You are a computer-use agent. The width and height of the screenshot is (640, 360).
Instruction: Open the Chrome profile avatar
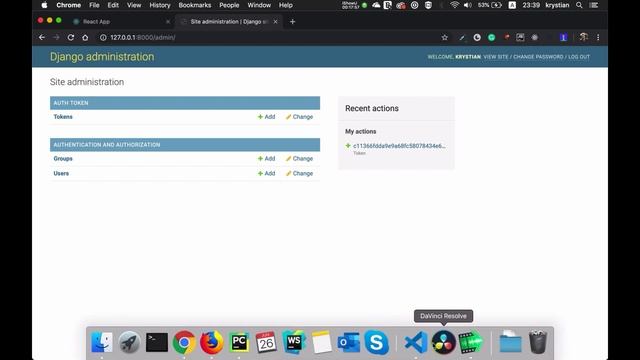point(583,37)
